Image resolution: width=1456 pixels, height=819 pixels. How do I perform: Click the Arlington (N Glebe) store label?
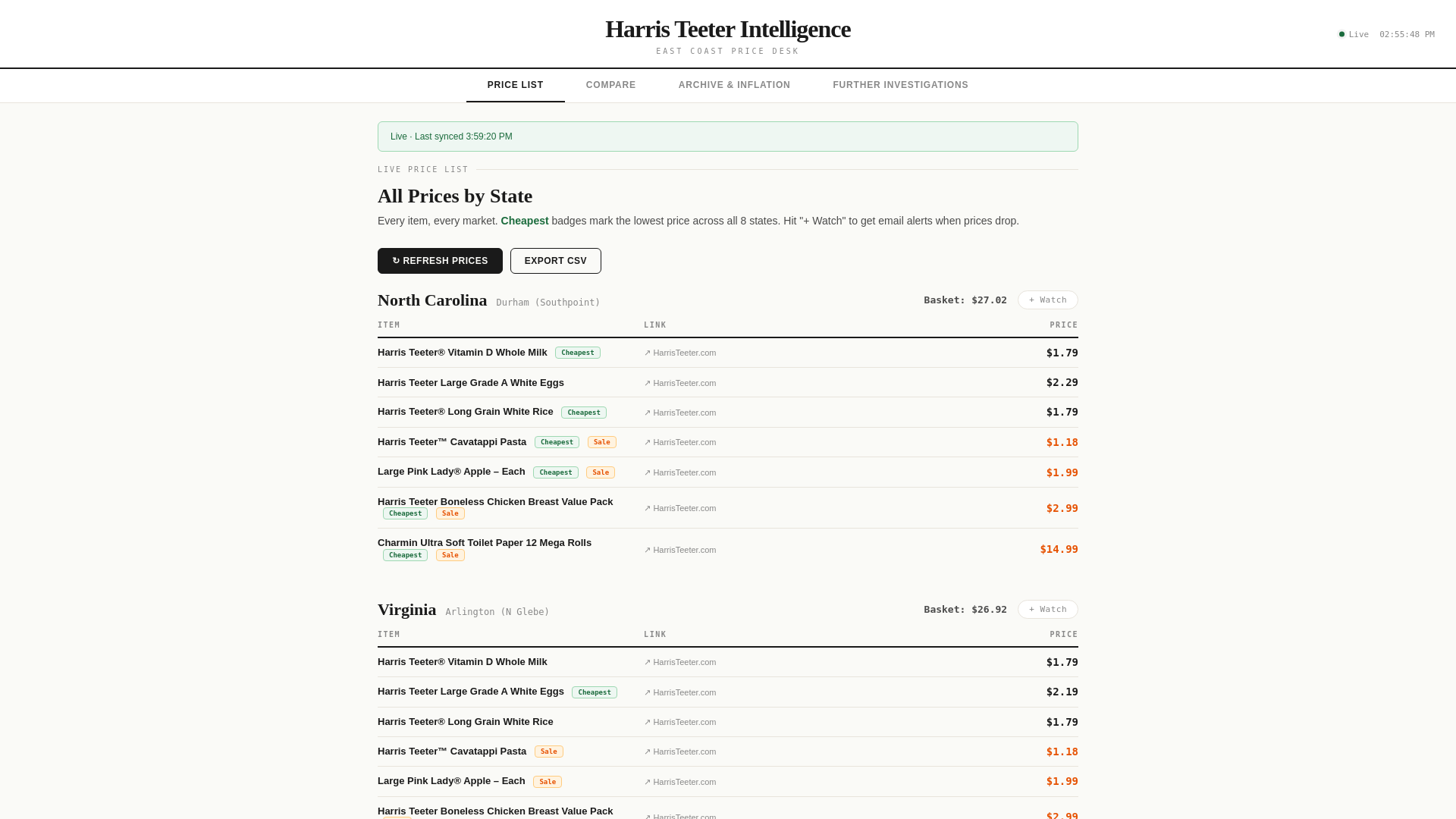pyautogui.click(x=497, y=612)
